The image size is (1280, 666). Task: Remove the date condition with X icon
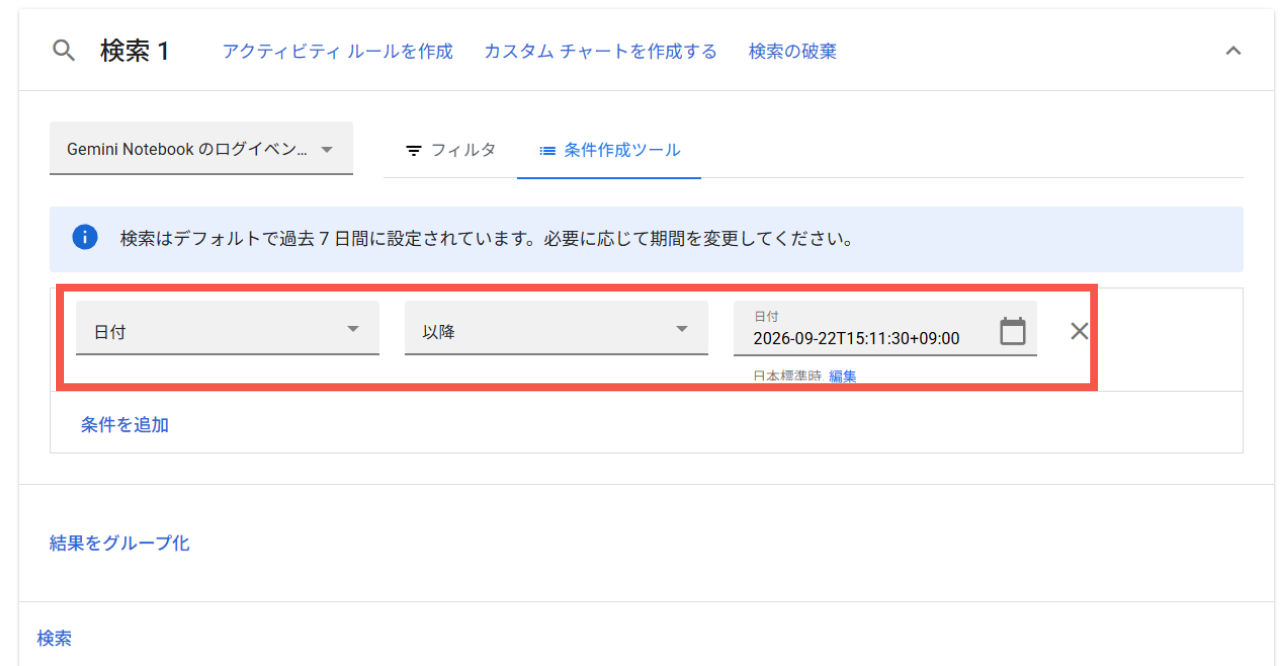click(x=1079, y=331)
